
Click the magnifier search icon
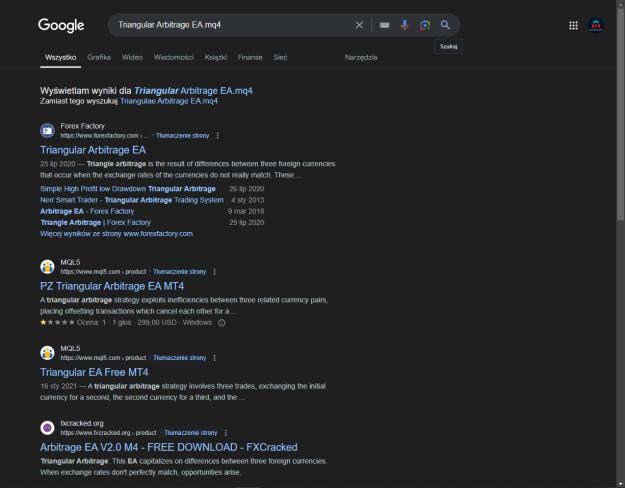coord(445,25)
